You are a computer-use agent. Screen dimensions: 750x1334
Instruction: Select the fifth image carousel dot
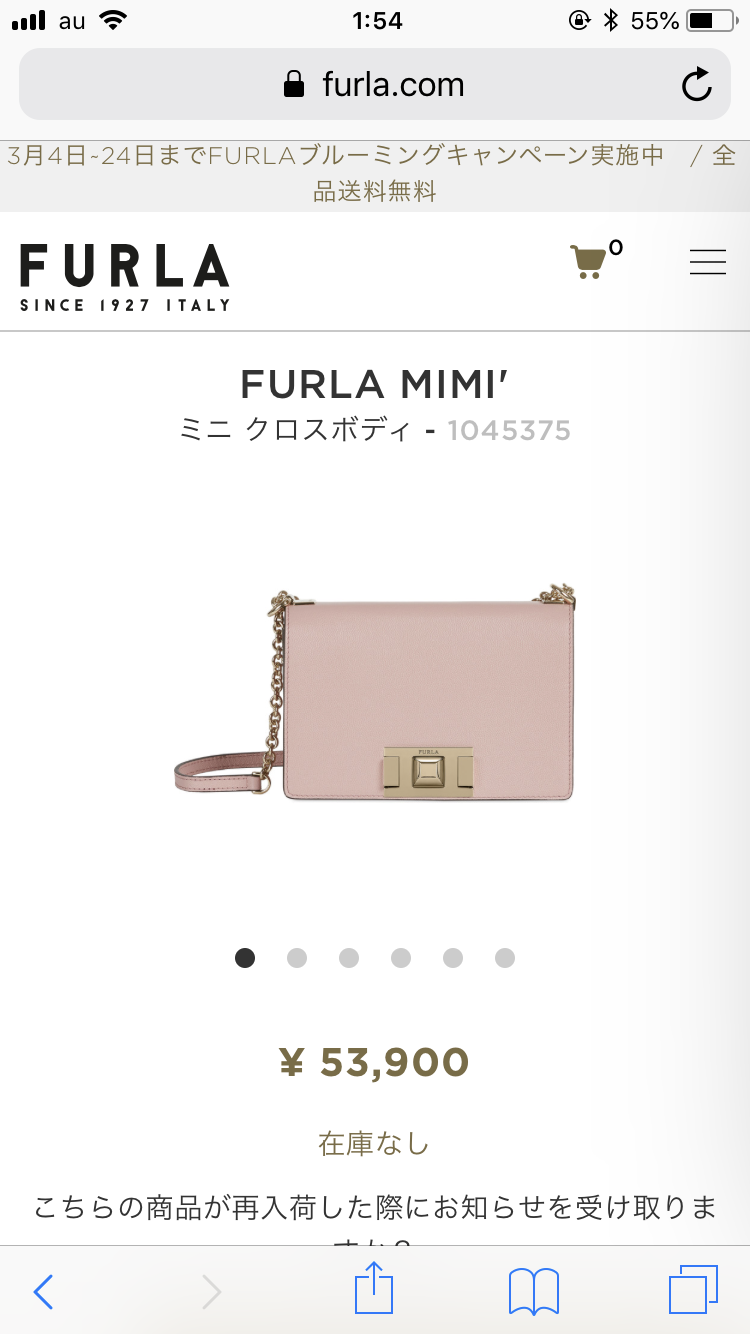(453, 958)
